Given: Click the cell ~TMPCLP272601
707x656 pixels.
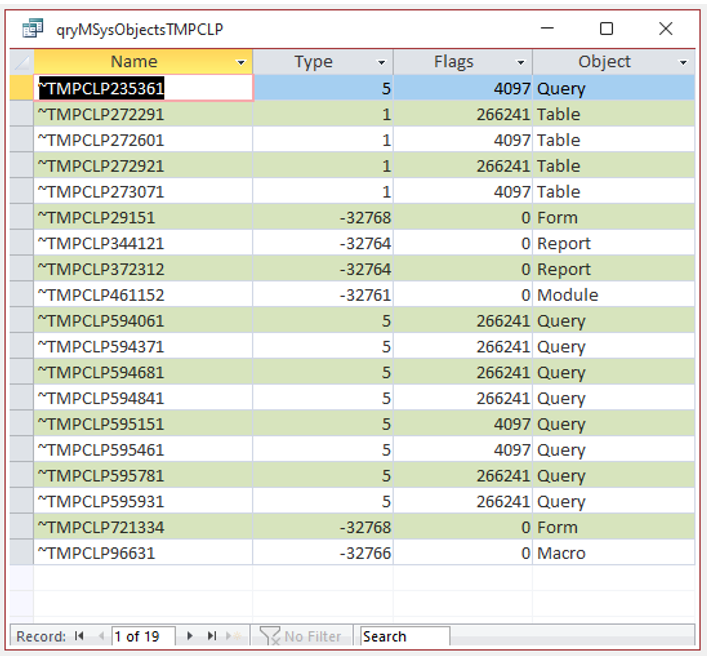Looking at the screenshot, I should coord(143,140).
